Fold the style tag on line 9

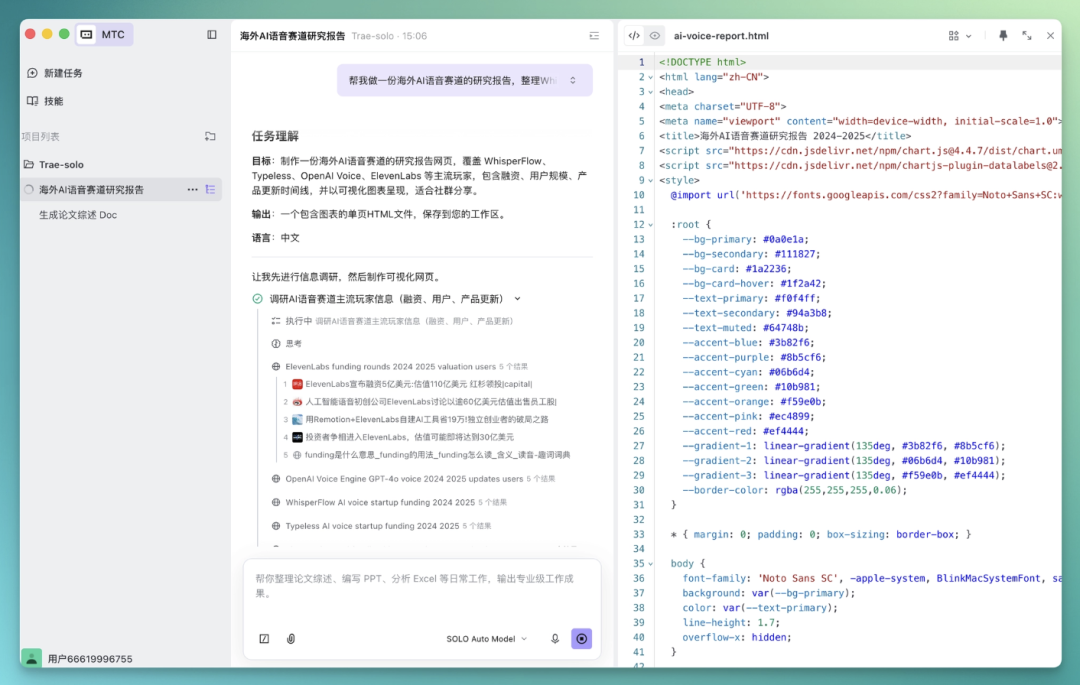(x=651, y=180)
